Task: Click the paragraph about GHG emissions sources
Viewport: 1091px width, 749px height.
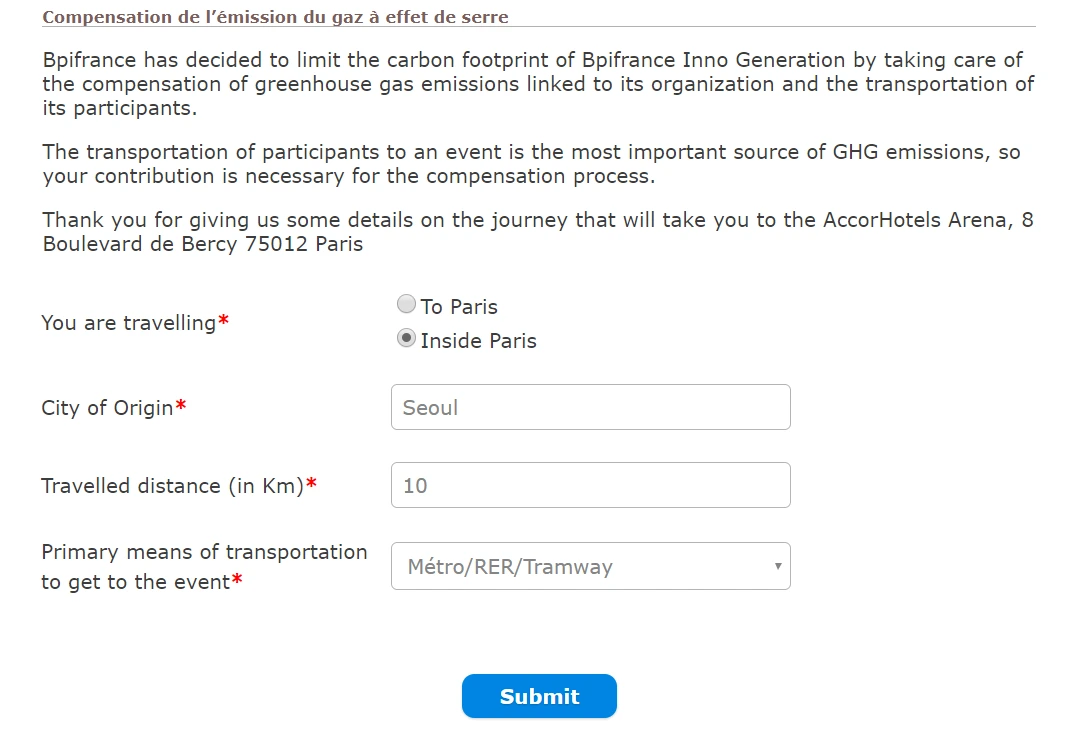Action: [x=531, y=164]
